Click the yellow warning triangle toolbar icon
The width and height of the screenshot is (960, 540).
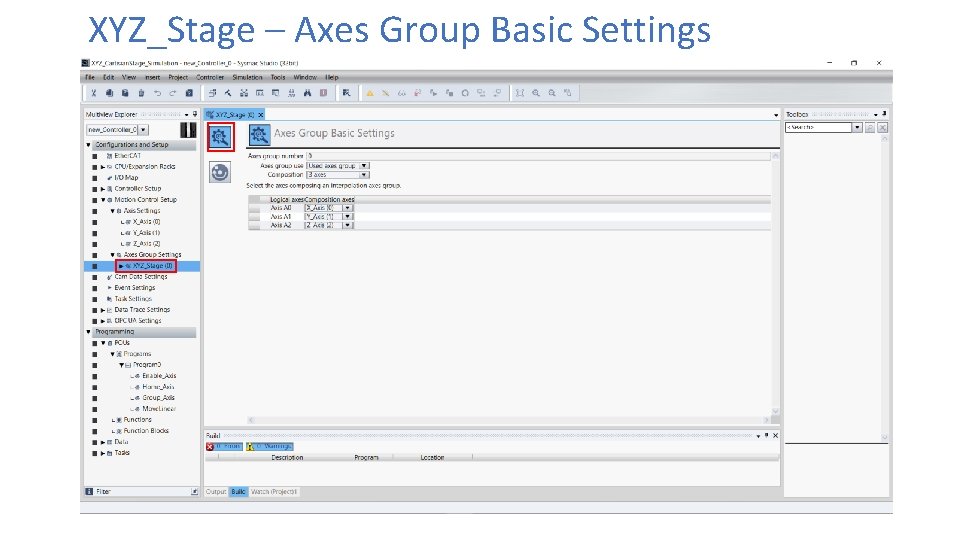(370, 93)
